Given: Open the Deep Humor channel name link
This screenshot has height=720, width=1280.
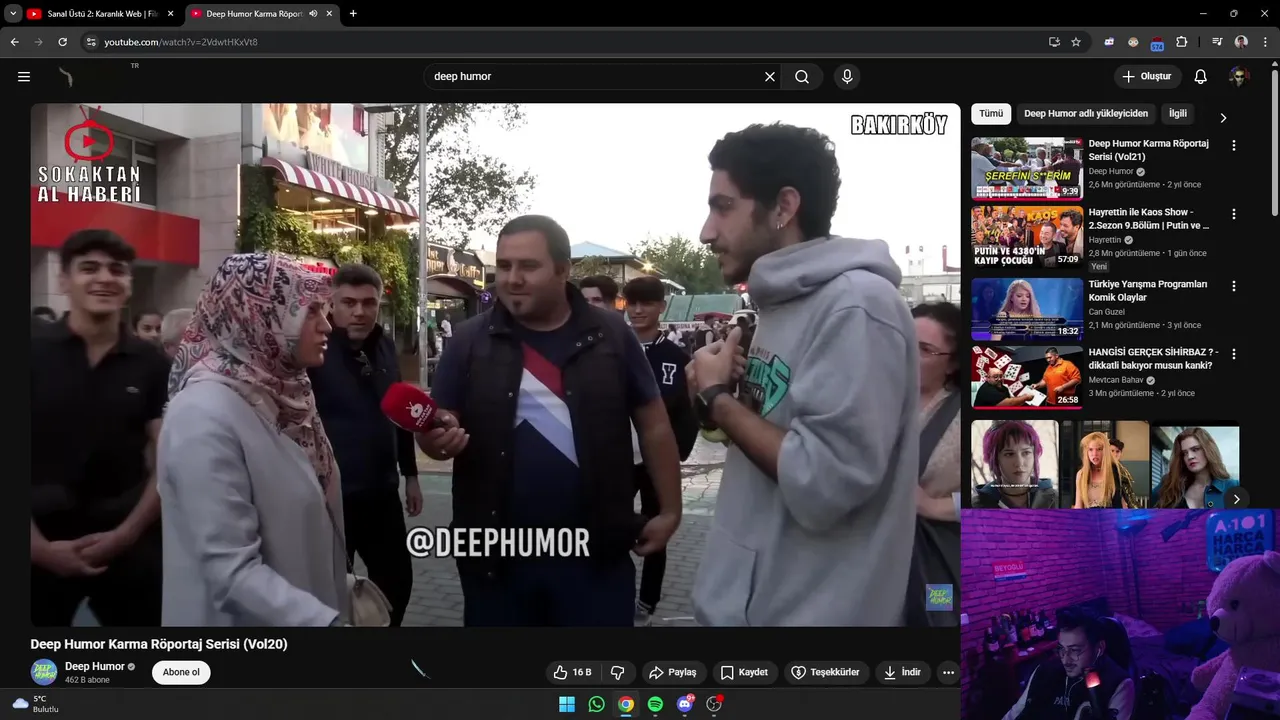Looking at the screenshot, I should 95,667.
